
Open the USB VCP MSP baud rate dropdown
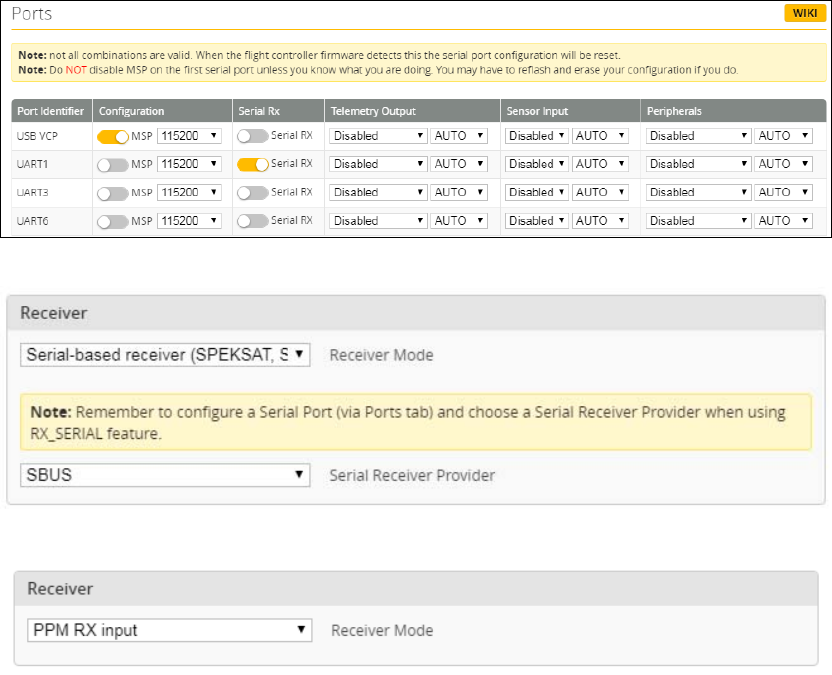click(x=189, y=135)
